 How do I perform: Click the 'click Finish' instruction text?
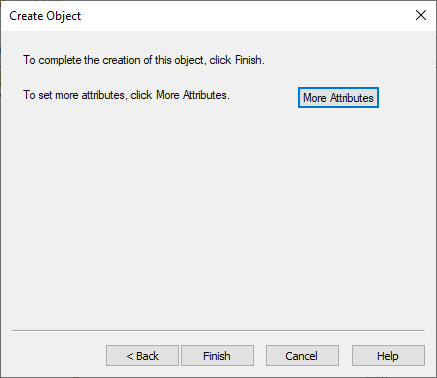237,60
